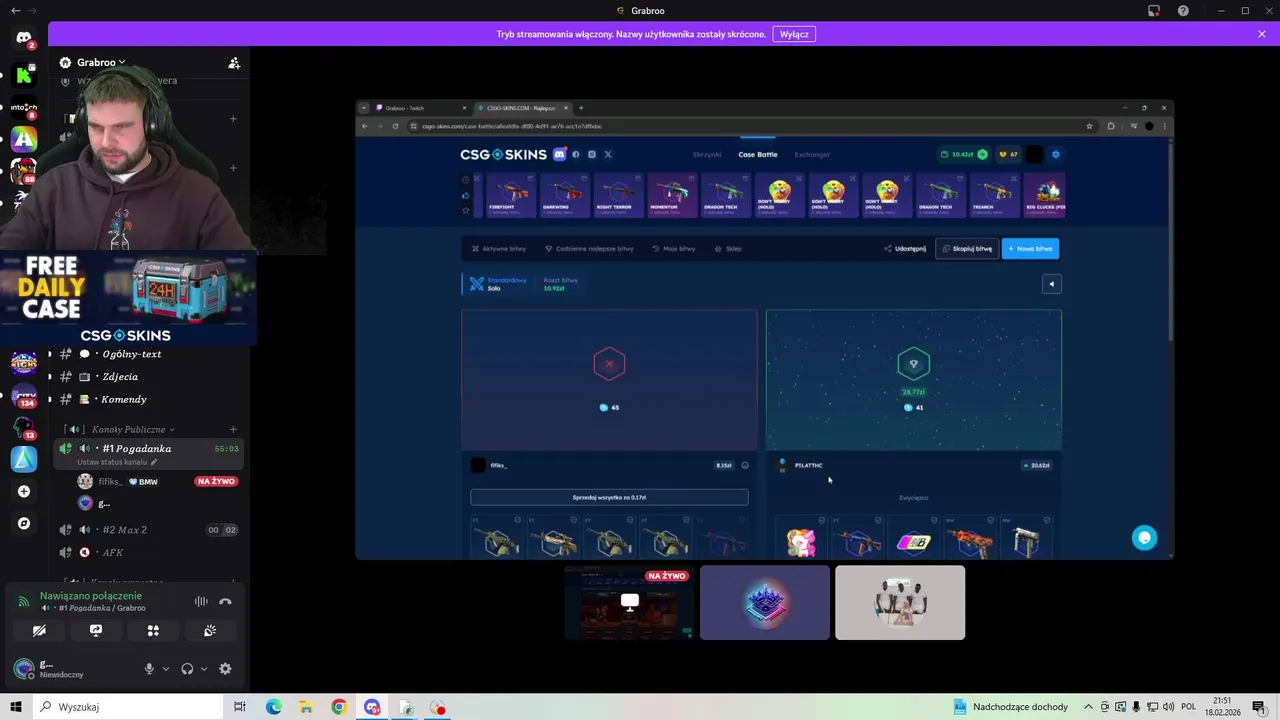Select Moje bitwy filter in stream
The height and width of the screenshot is (720, 1280).
(674, 248)
